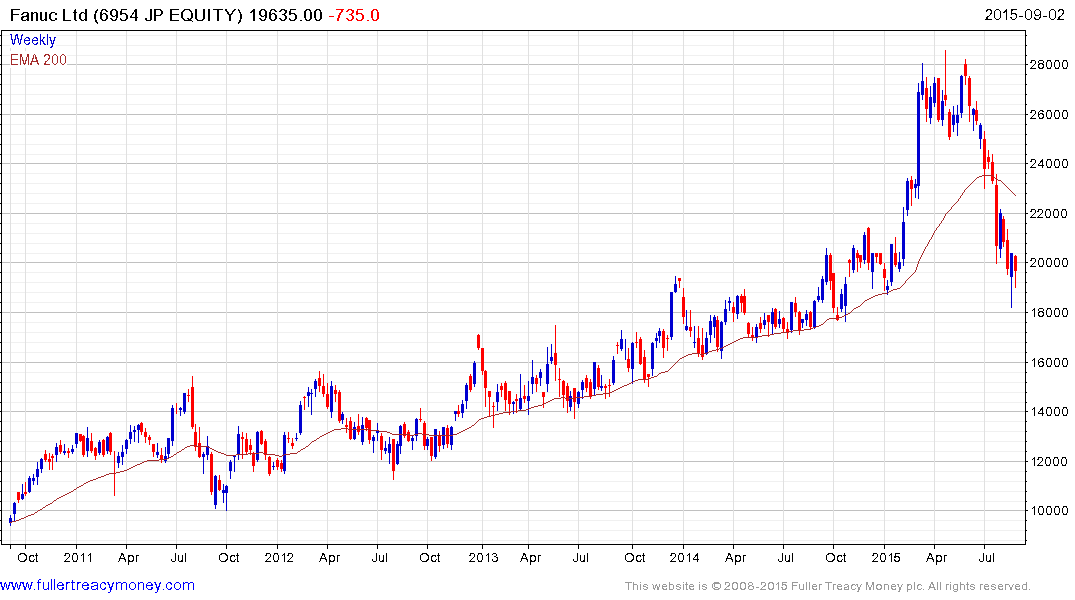Click the -735.0 price change value
The height and width of the screenshot is (600, 1075).
click(x=355, y=15)
